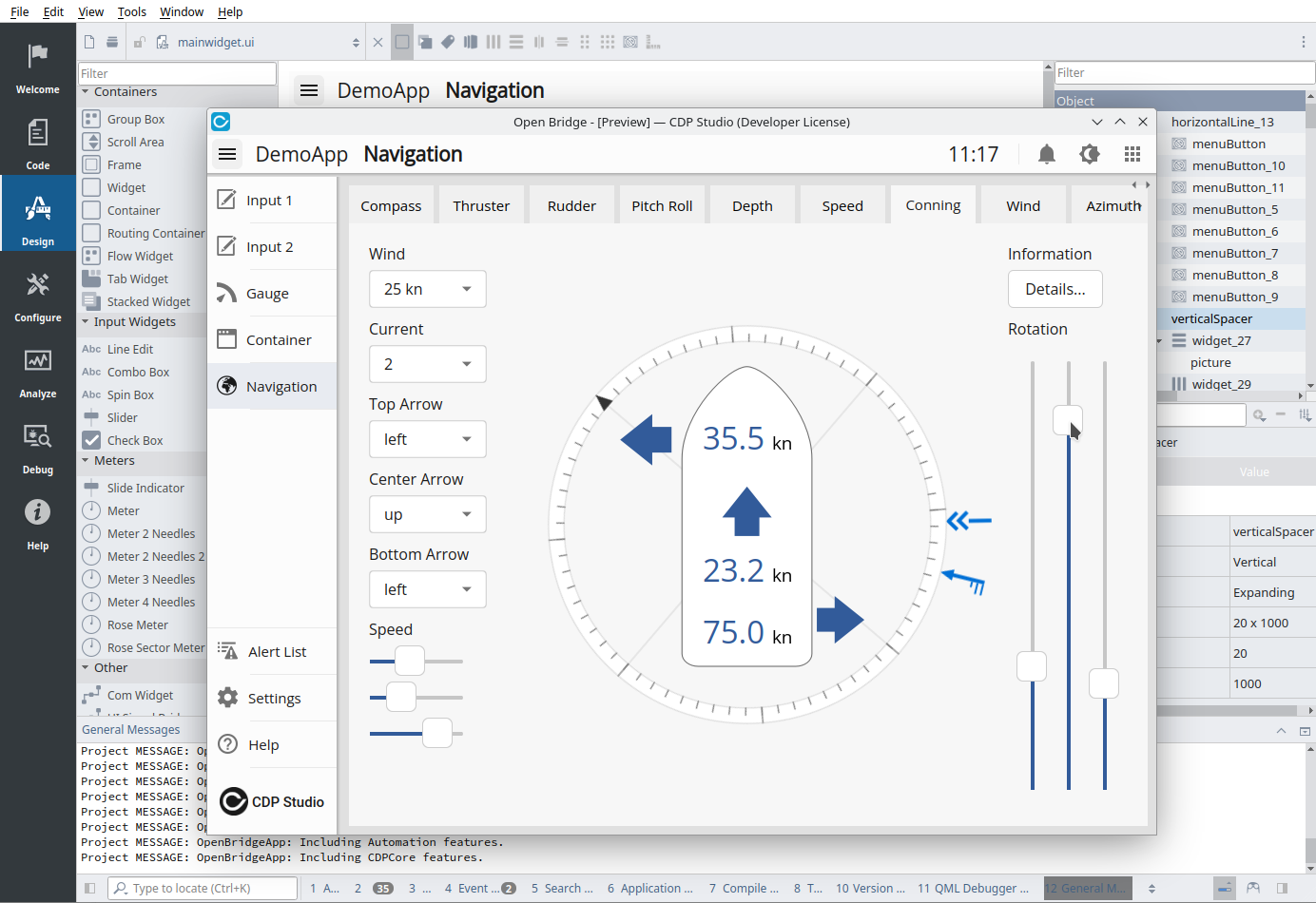
Task: Click the Type to locate search field
Action: (x=204, y=888)
